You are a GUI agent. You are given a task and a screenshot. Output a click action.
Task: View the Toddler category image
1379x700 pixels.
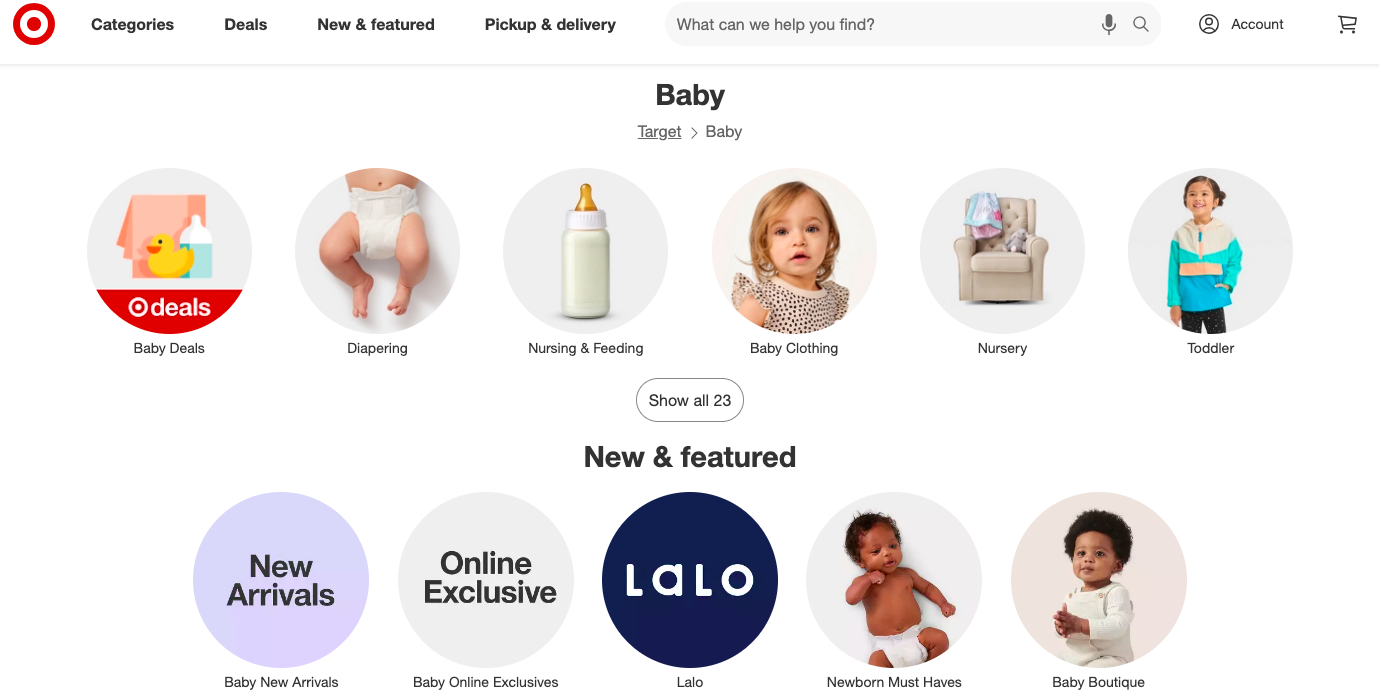(1210, 251)
